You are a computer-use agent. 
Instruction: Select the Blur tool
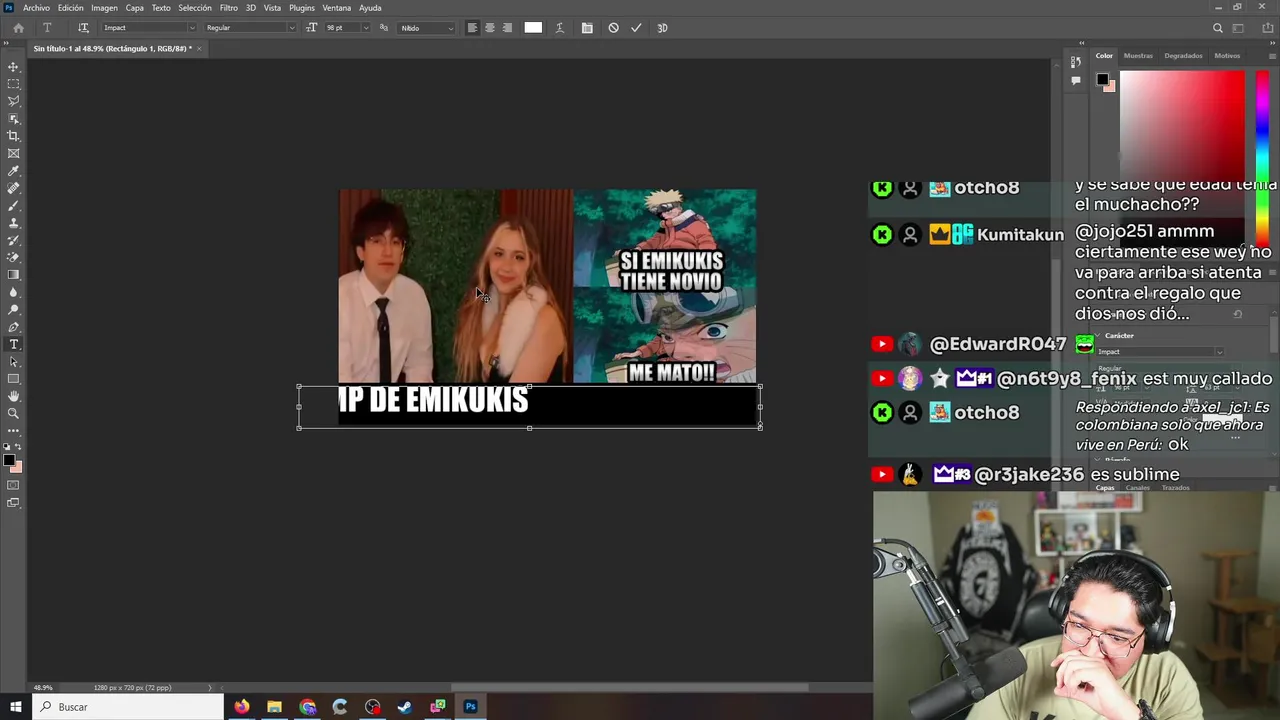pos(13,292)
